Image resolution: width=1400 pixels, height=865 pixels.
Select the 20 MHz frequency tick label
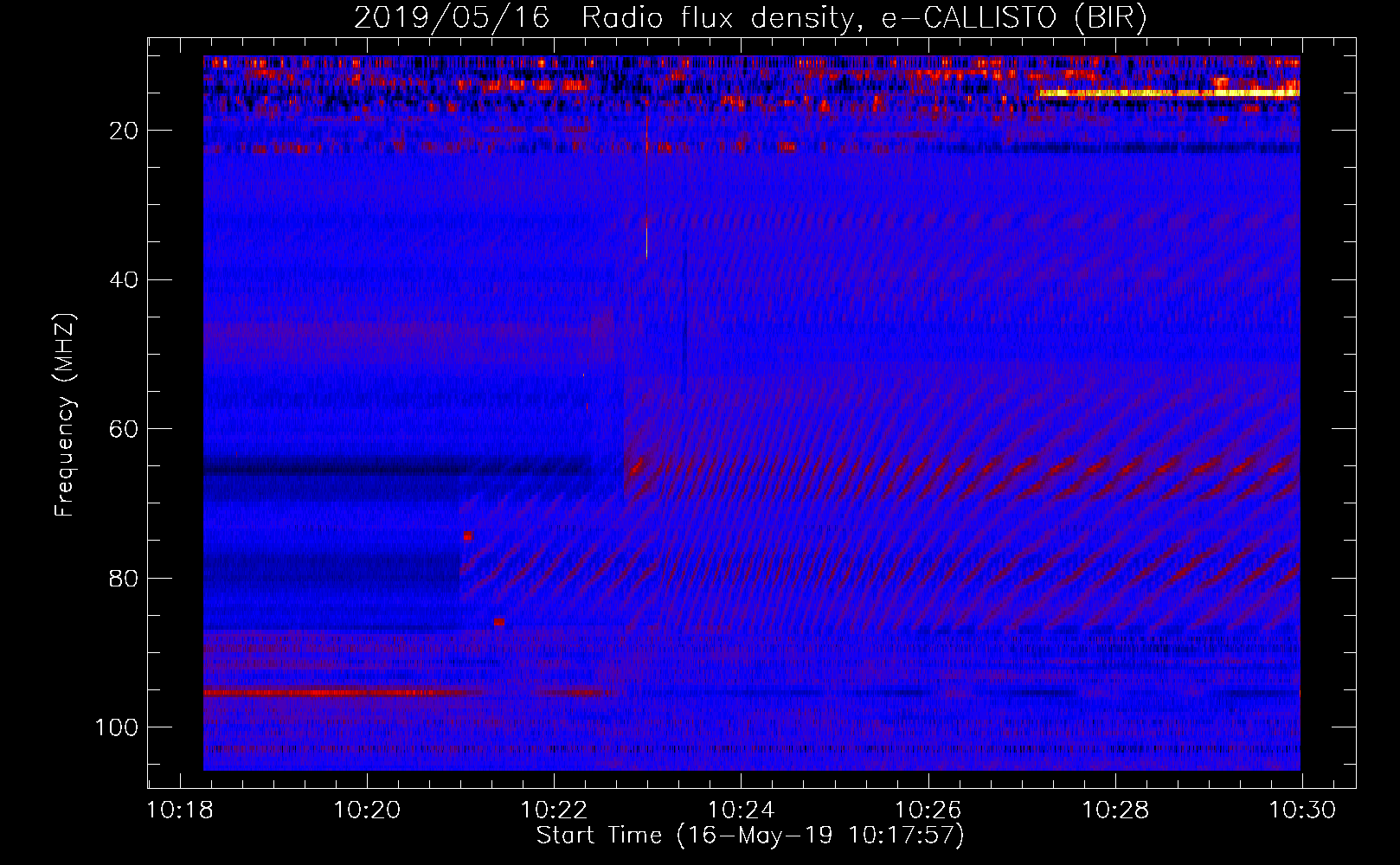pyautogui.click(x=123, y=131)
